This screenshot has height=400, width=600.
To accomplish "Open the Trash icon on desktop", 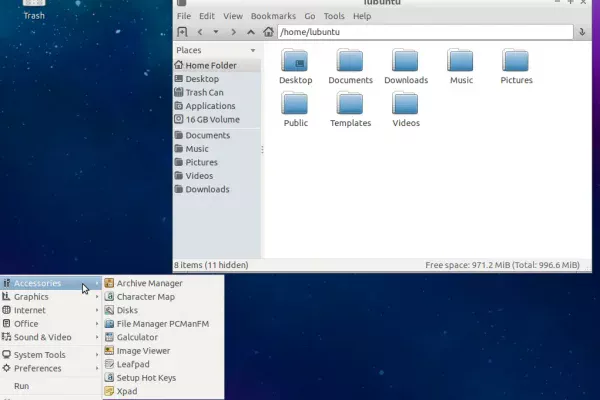I will pos(33,8).
